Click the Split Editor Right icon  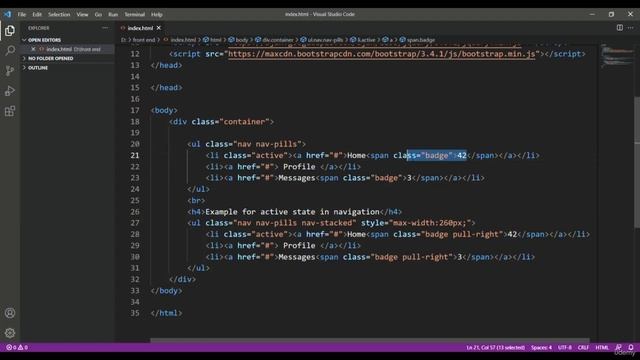(620, 28)
